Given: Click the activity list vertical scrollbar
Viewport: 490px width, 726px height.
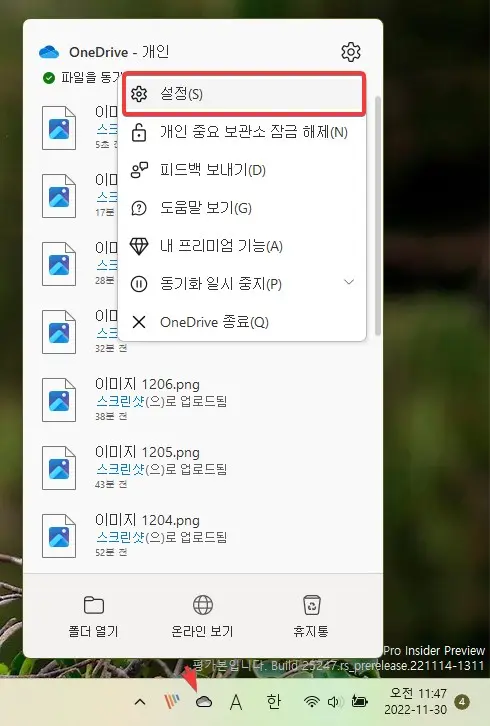Looking at the screenshot, I should coord(378,216).
